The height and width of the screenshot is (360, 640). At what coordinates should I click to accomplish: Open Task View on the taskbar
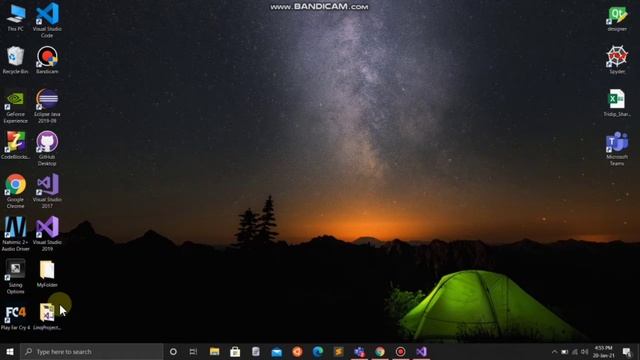pyautogui.click(x=193, y=351)
